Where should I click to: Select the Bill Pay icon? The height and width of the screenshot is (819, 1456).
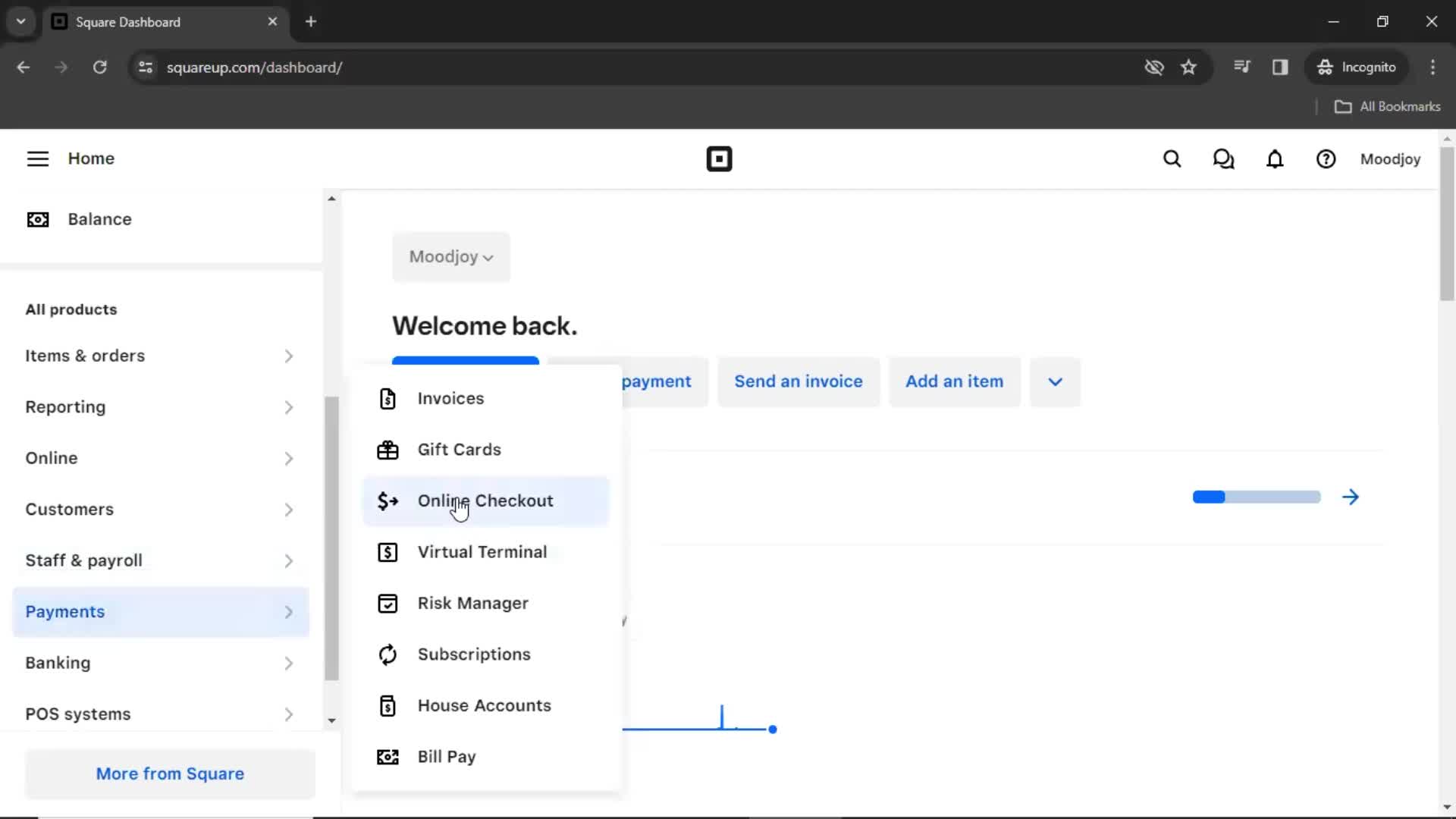pos(388,757)
